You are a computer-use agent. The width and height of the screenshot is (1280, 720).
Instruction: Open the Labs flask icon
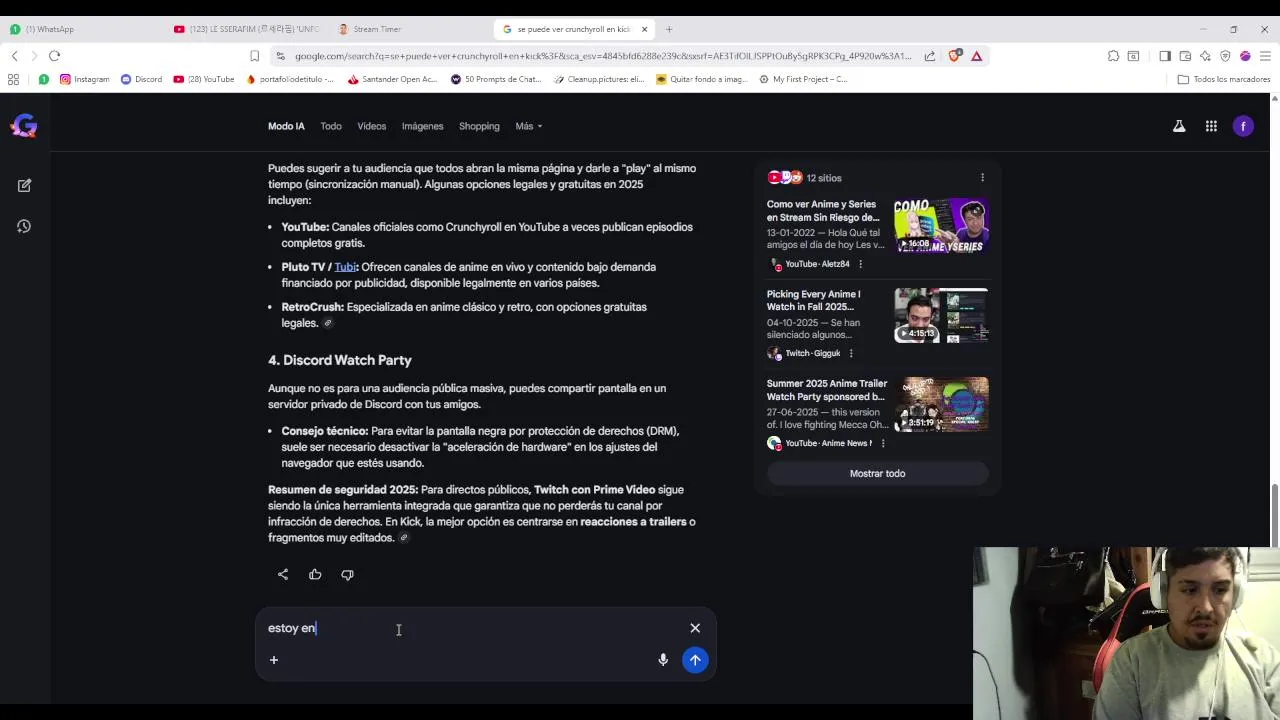[x=1179, y=126]
